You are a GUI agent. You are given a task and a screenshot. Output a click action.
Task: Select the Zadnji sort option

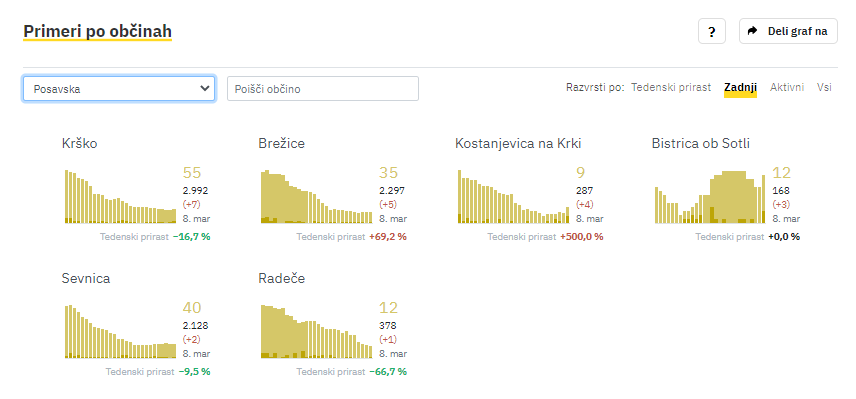click(740, 88)
